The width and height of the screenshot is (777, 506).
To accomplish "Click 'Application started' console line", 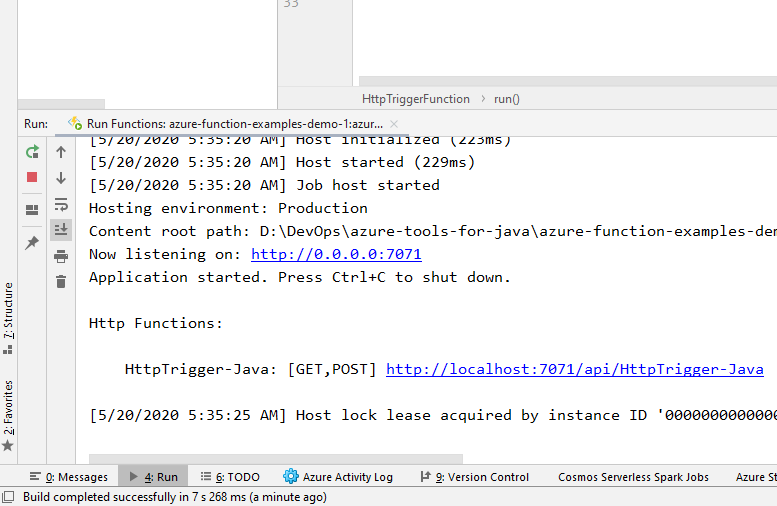I will click(300, 277).
